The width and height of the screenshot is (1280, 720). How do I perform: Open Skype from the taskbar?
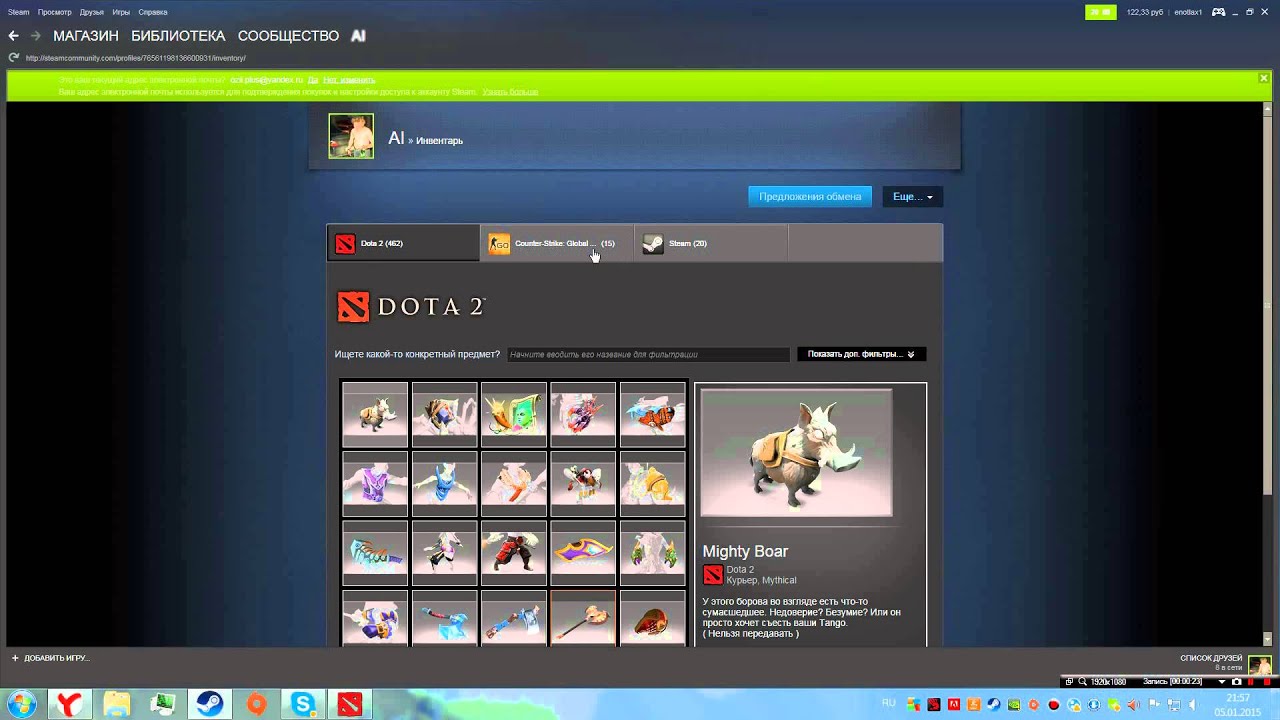[x=303, y=704]
